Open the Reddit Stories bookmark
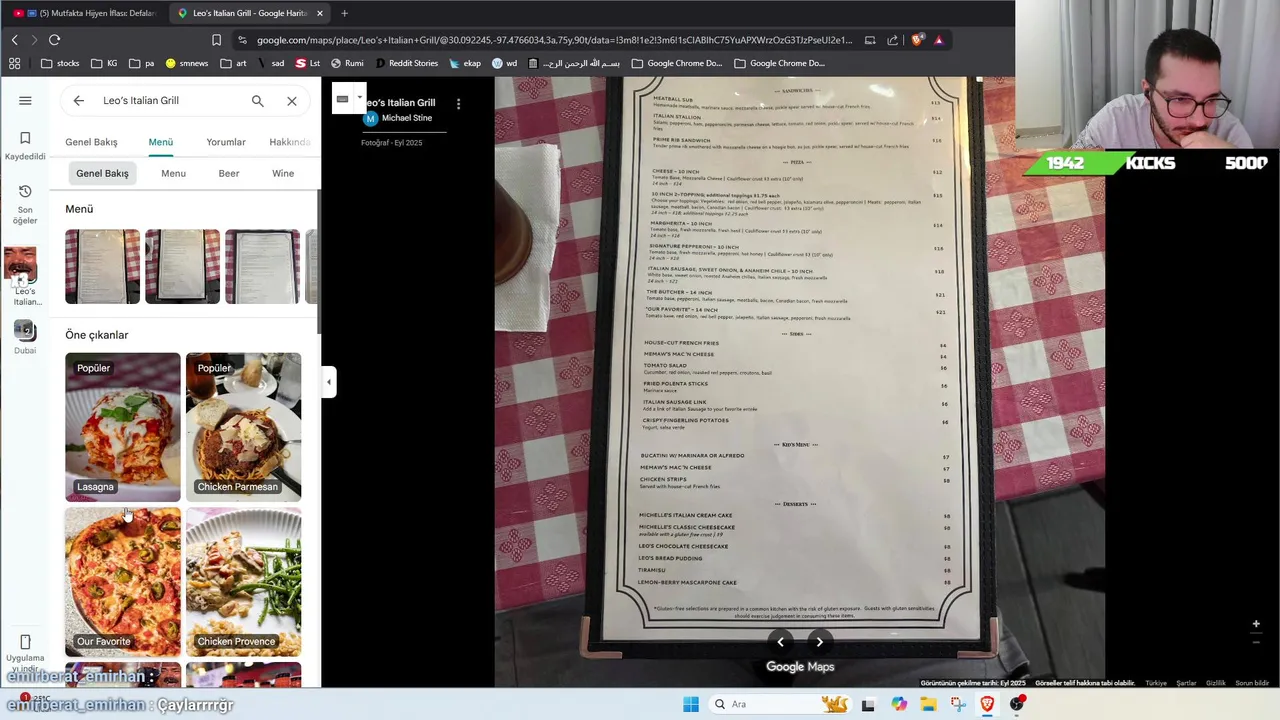Viewport: 1280px width, 720px height. tap(405, 63)
